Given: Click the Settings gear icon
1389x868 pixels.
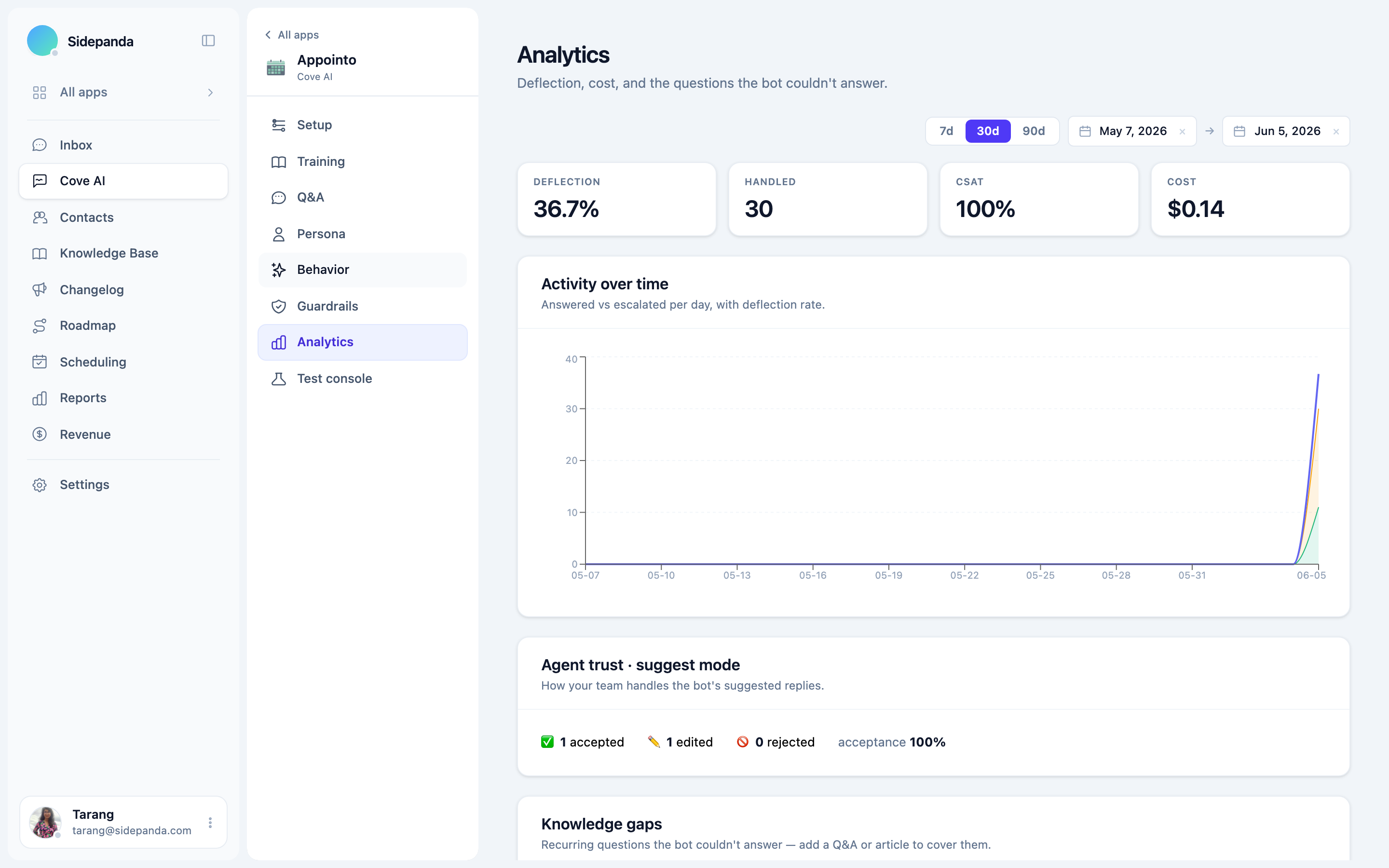Looking at the screenshot, I should click(40, 485).
